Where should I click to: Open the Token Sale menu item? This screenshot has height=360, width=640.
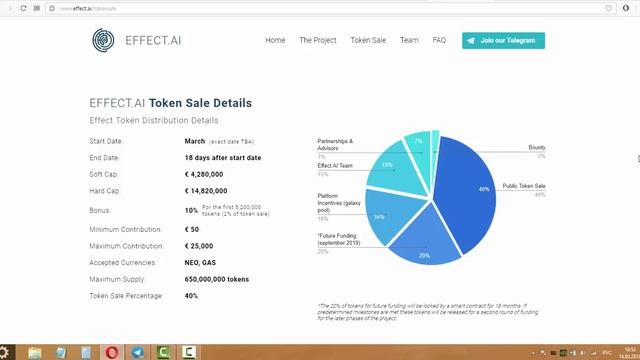368,40
